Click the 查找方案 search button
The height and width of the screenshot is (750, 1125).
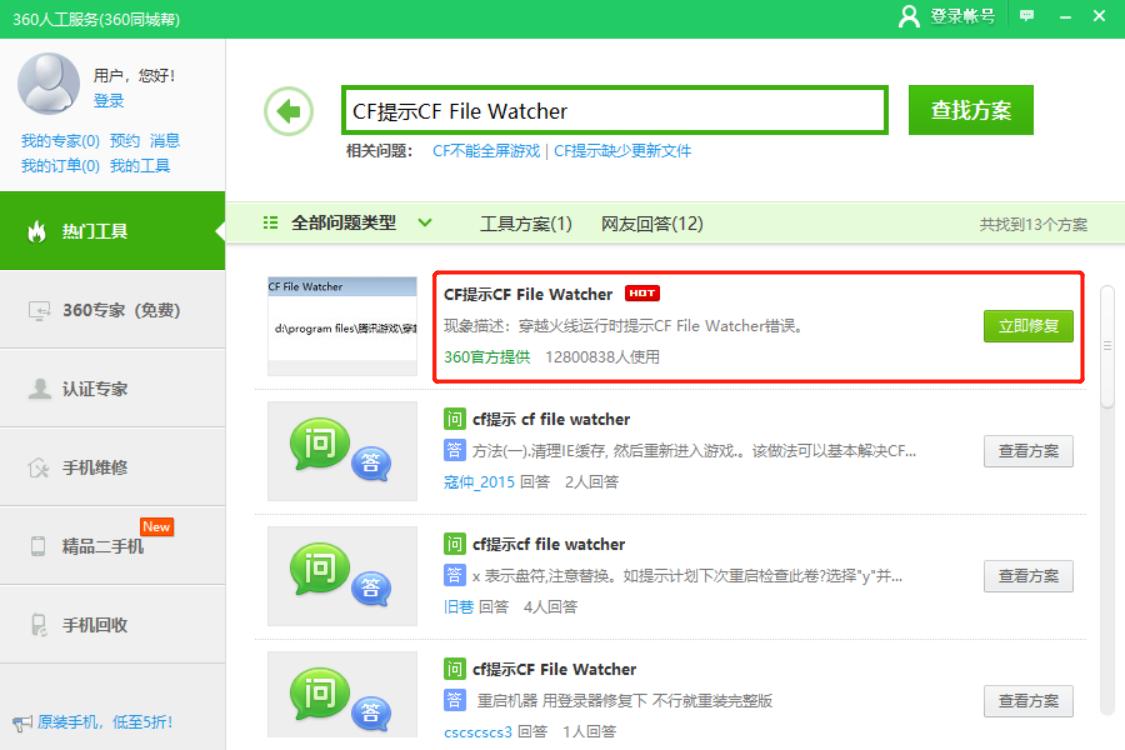coord(969,109)
